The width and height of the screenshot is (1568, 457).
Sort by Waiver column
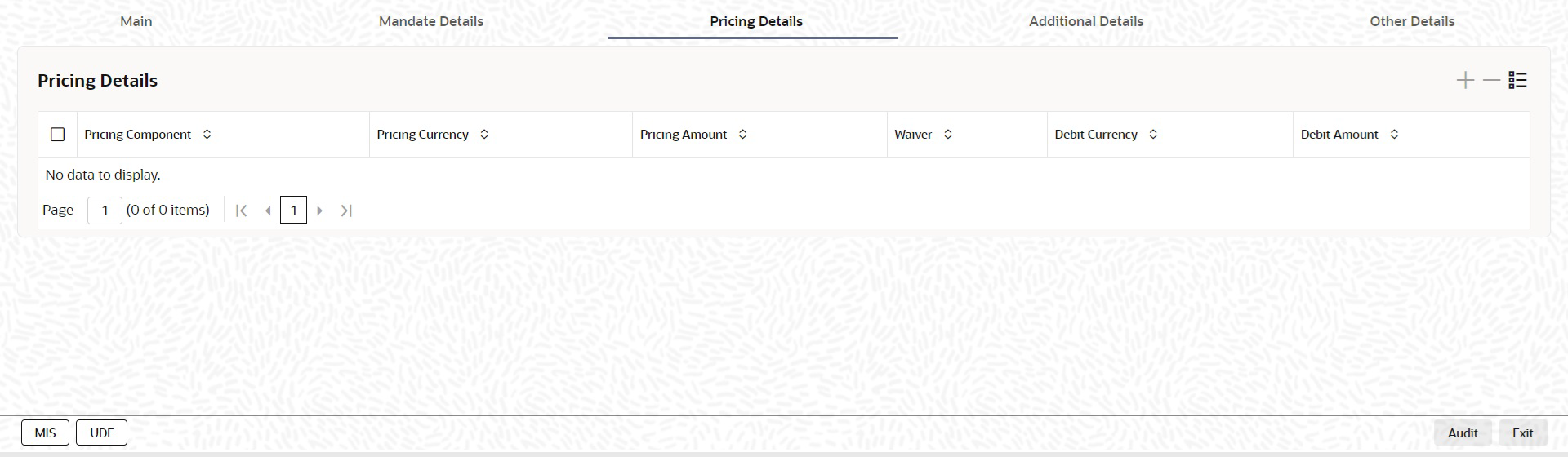coord(948,135)
